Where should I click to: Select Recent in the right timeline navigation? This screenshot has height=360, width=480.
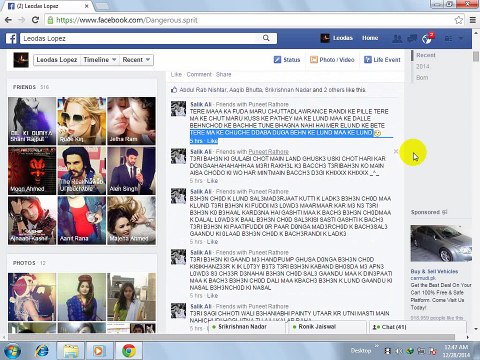point(426,55)
